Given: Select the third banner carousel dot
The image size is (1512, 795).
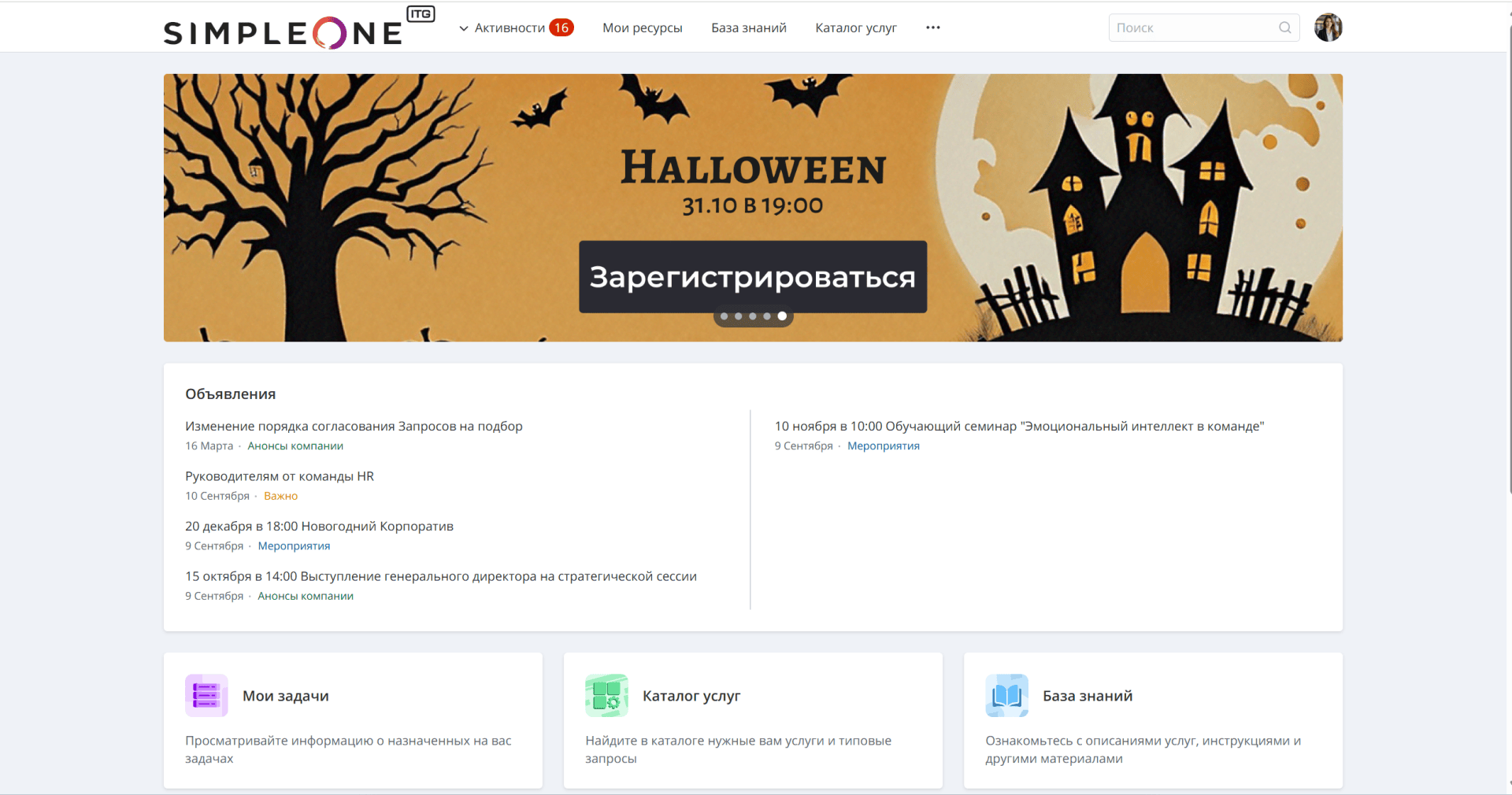Looking at the screenshot, I should [x=753, y=316].
